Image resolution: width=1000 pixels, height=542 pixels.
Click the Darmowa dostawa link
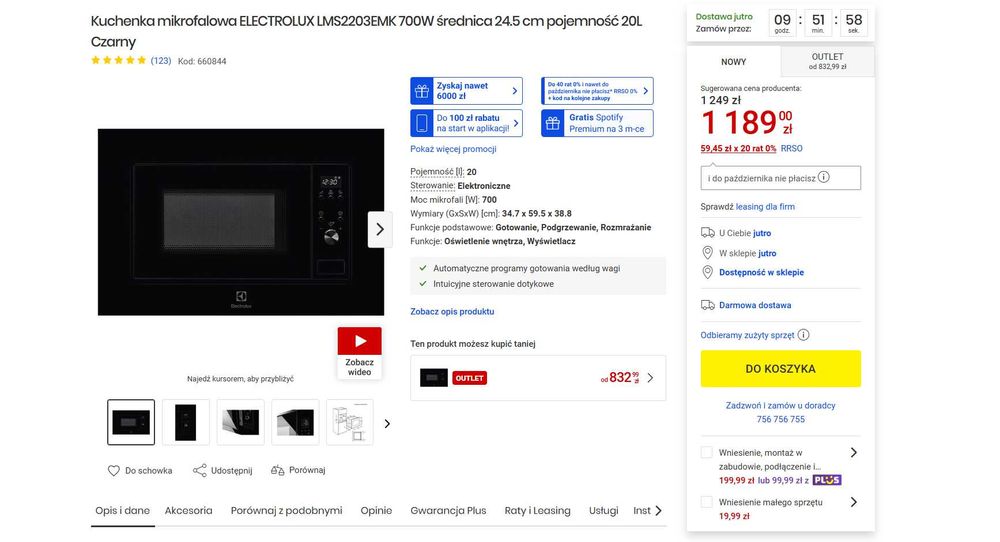(755, 305)
